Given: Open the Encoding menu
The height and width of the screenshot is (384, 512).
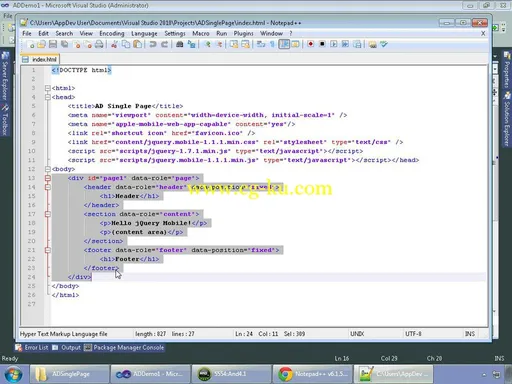Looking at the screenshot, I should [112, 33].
